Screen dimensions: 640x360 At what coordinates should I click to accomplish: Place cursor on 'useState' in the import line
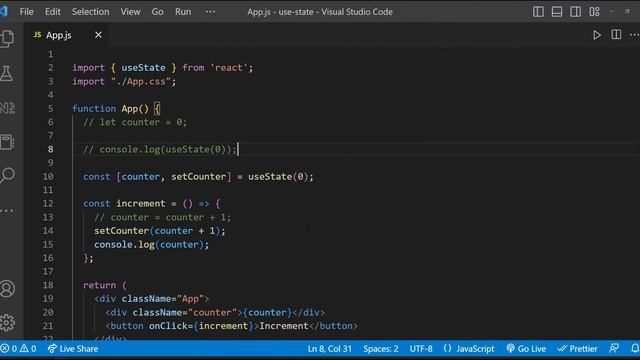[x=143, y=68]
